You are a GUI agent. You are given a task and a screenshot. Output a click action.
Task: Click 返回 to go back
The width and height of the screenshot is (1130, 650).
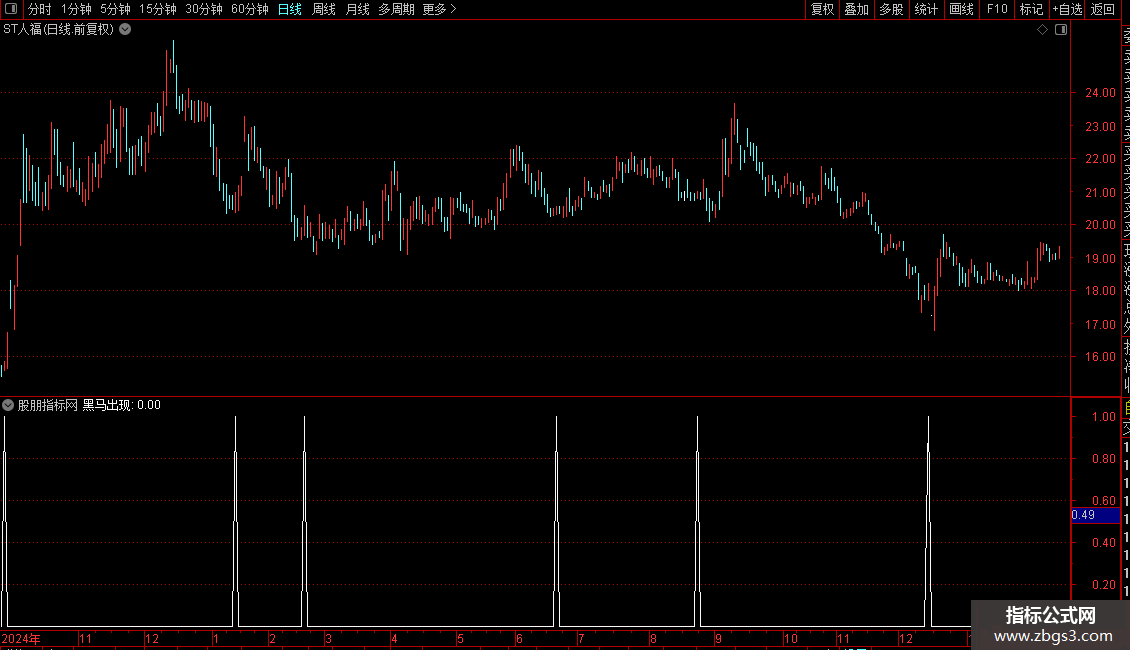(x=1103, y=9)
